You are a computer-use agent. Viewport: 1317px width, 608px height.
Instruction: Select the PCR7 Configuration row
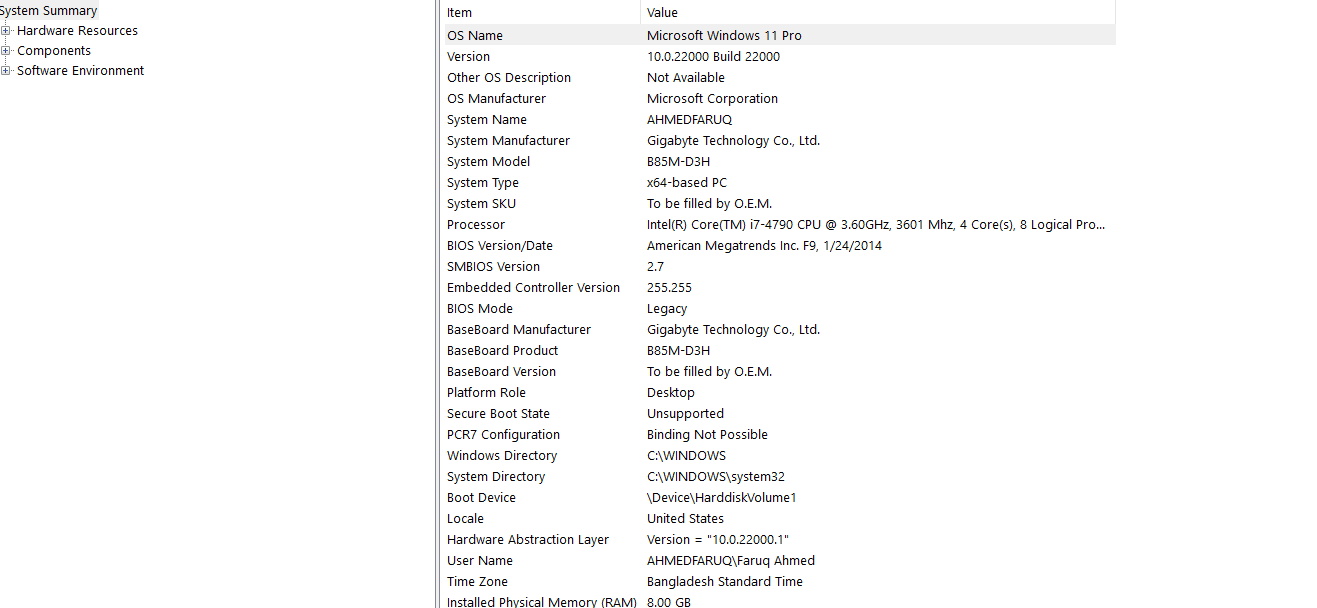(778, 435)
